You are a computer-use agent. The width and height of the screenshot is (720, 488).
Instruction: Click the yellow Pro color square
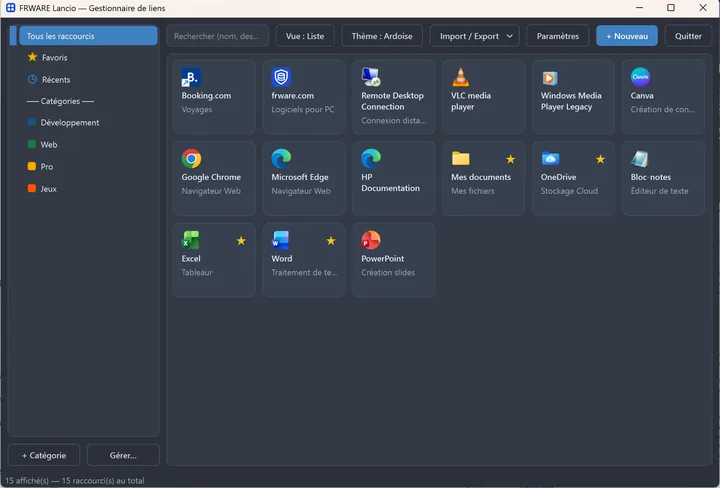point(32,166)
